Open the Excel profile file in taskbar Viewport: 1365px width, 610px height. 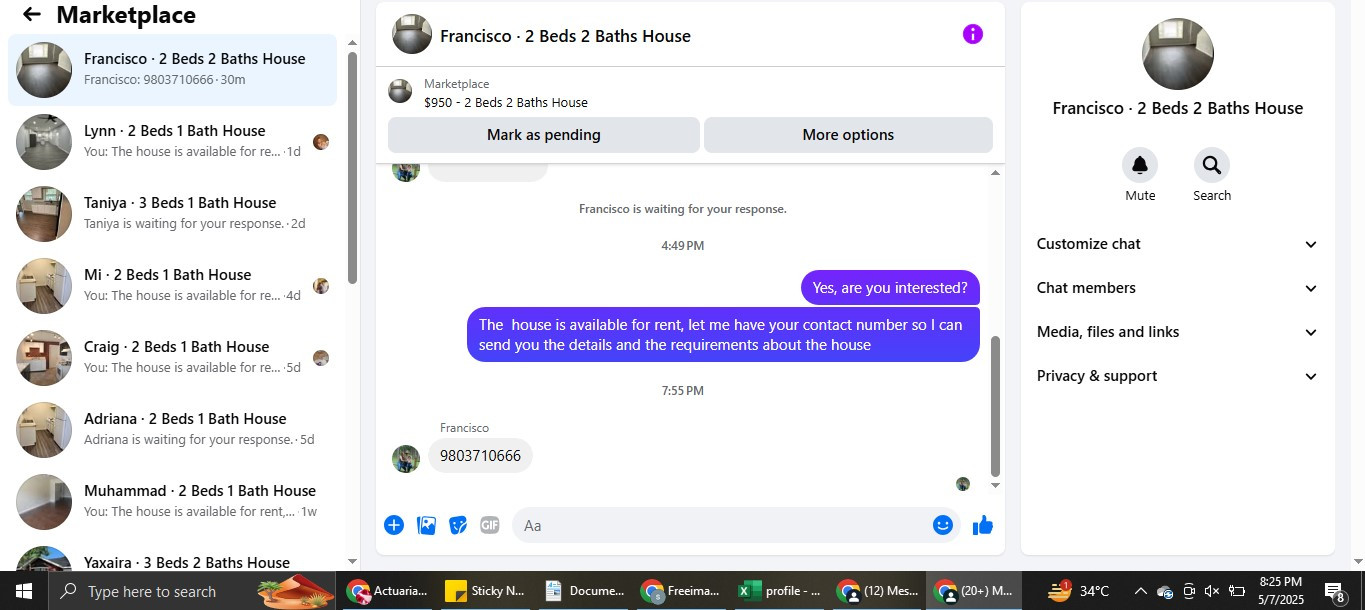[780, 591]
